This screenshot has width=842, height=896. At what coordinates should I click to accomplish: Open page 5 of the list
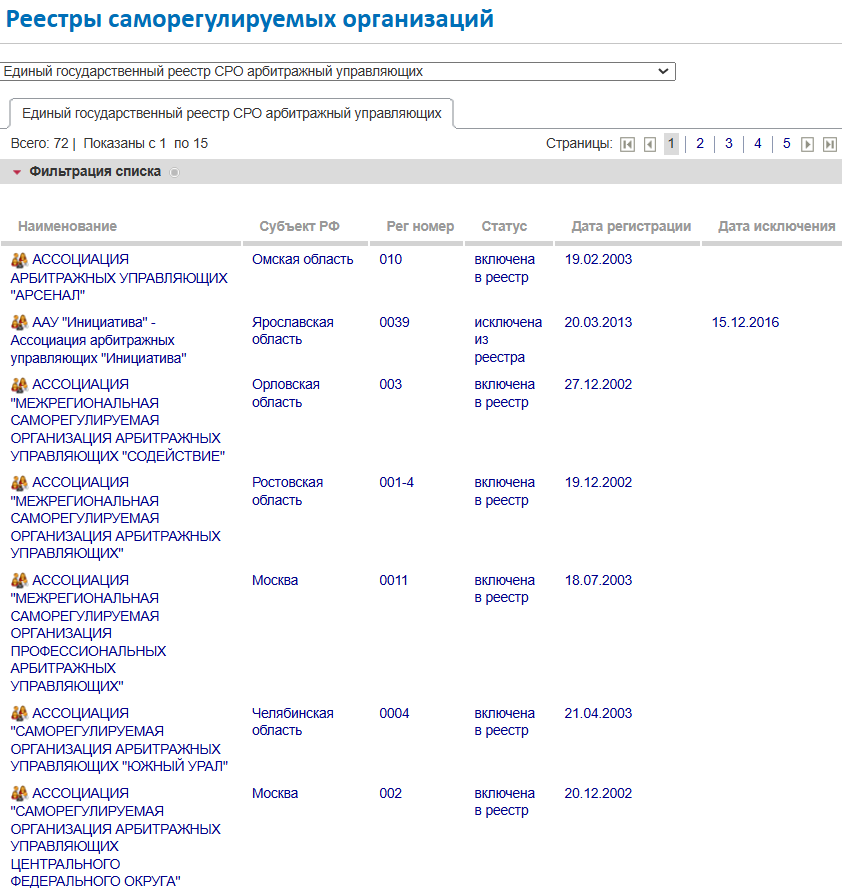787,143
